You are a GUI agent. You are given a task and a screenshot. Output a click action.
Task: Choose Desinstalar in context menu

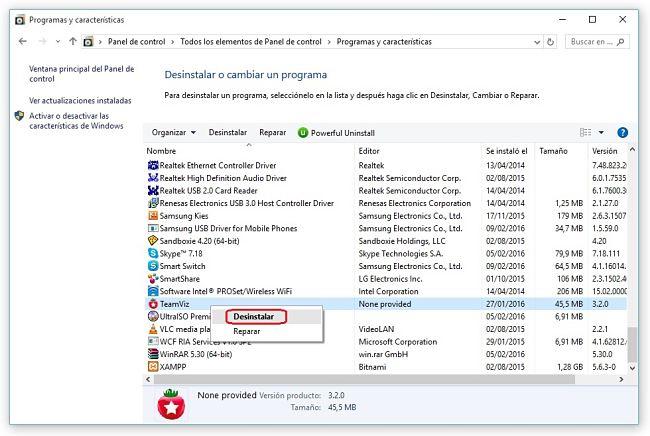tap(267, 317)
